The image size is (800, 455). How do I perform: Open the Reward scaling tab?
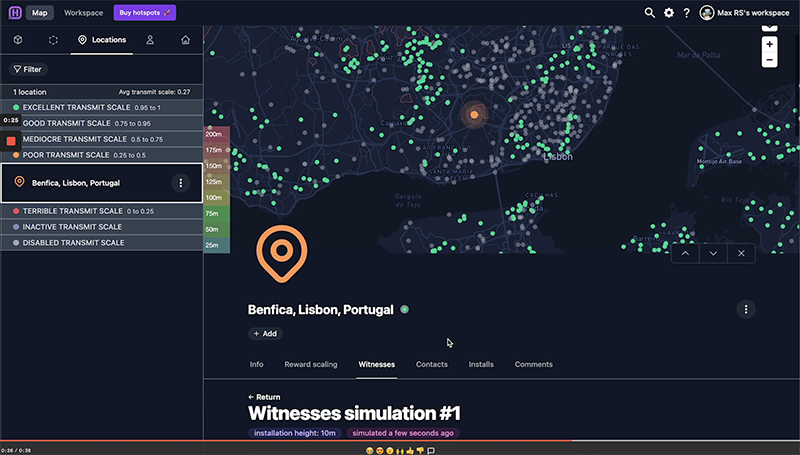(311, 364)
